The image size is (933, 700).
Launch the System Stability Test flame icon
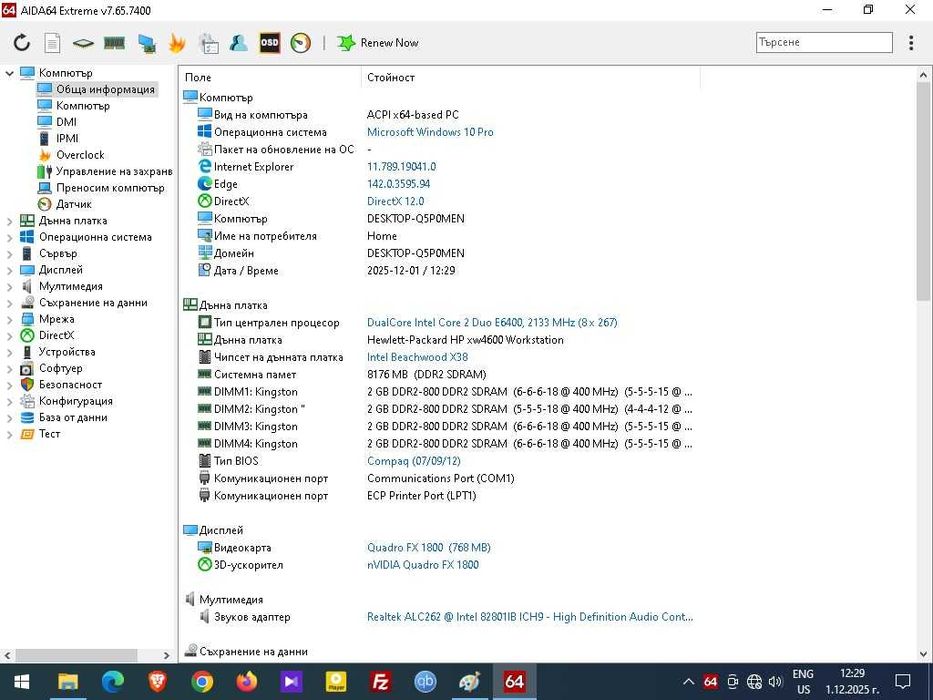pos(177,43)
